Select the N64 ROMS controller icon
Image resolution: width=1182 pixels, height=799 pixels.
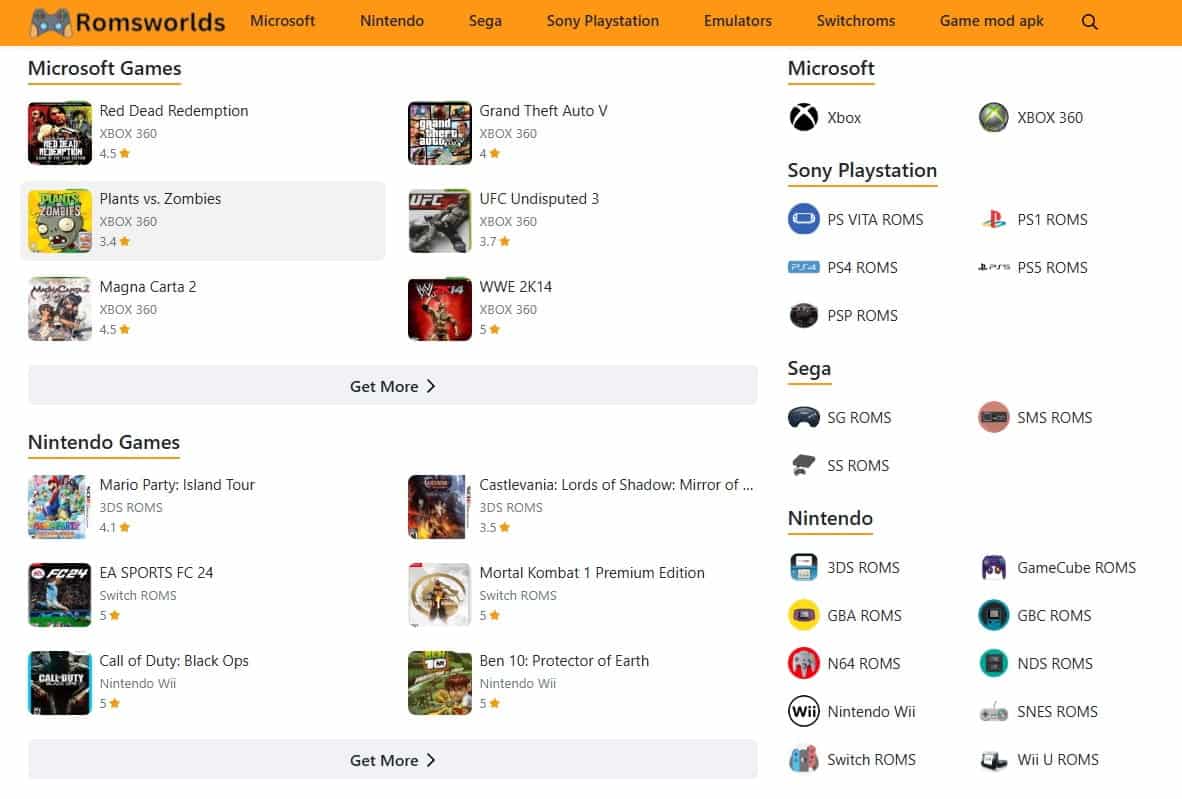(x=803, y=663)
